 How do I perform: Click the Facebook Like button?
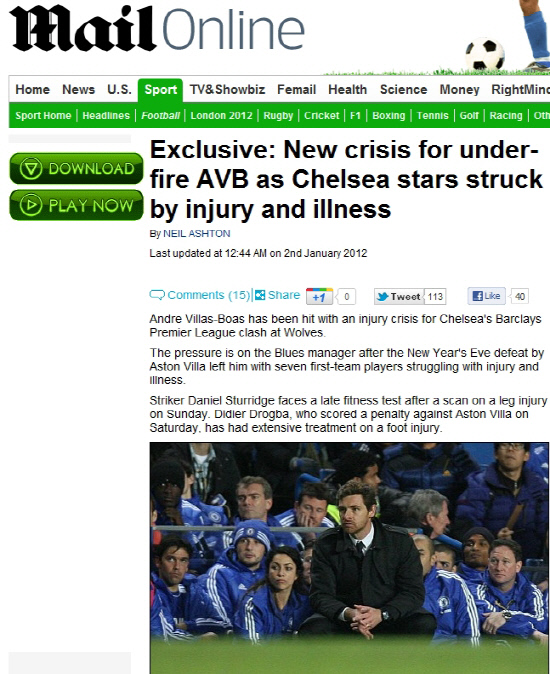point(486,296)
